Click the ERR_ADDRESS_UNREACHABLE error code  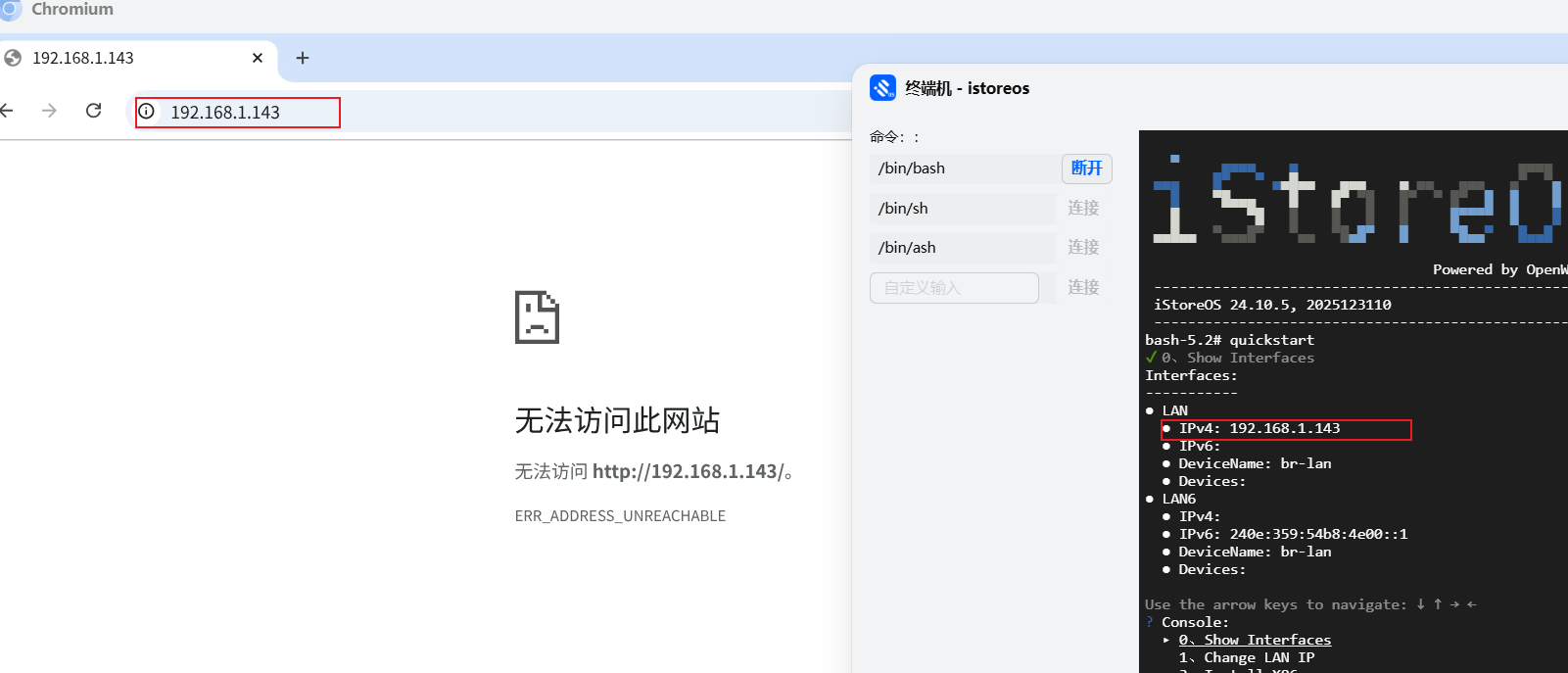(x=620, y=516)
